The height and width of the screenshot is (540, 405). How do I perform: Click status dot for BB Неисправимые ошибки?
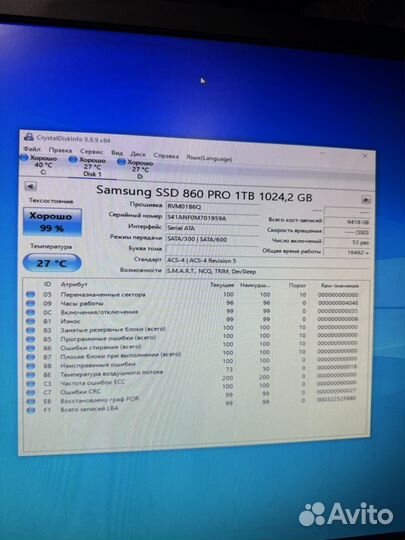click(31, 366)
